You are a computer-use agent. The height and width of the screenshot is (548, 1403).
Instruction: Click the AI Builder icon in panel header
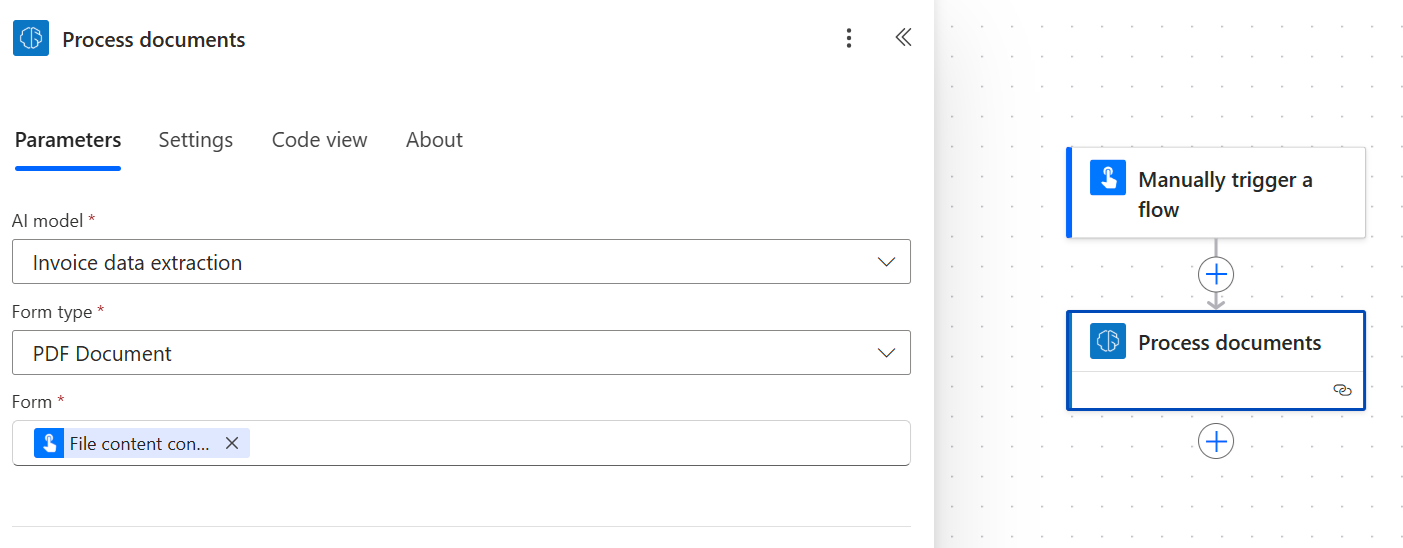click(31, 38)
